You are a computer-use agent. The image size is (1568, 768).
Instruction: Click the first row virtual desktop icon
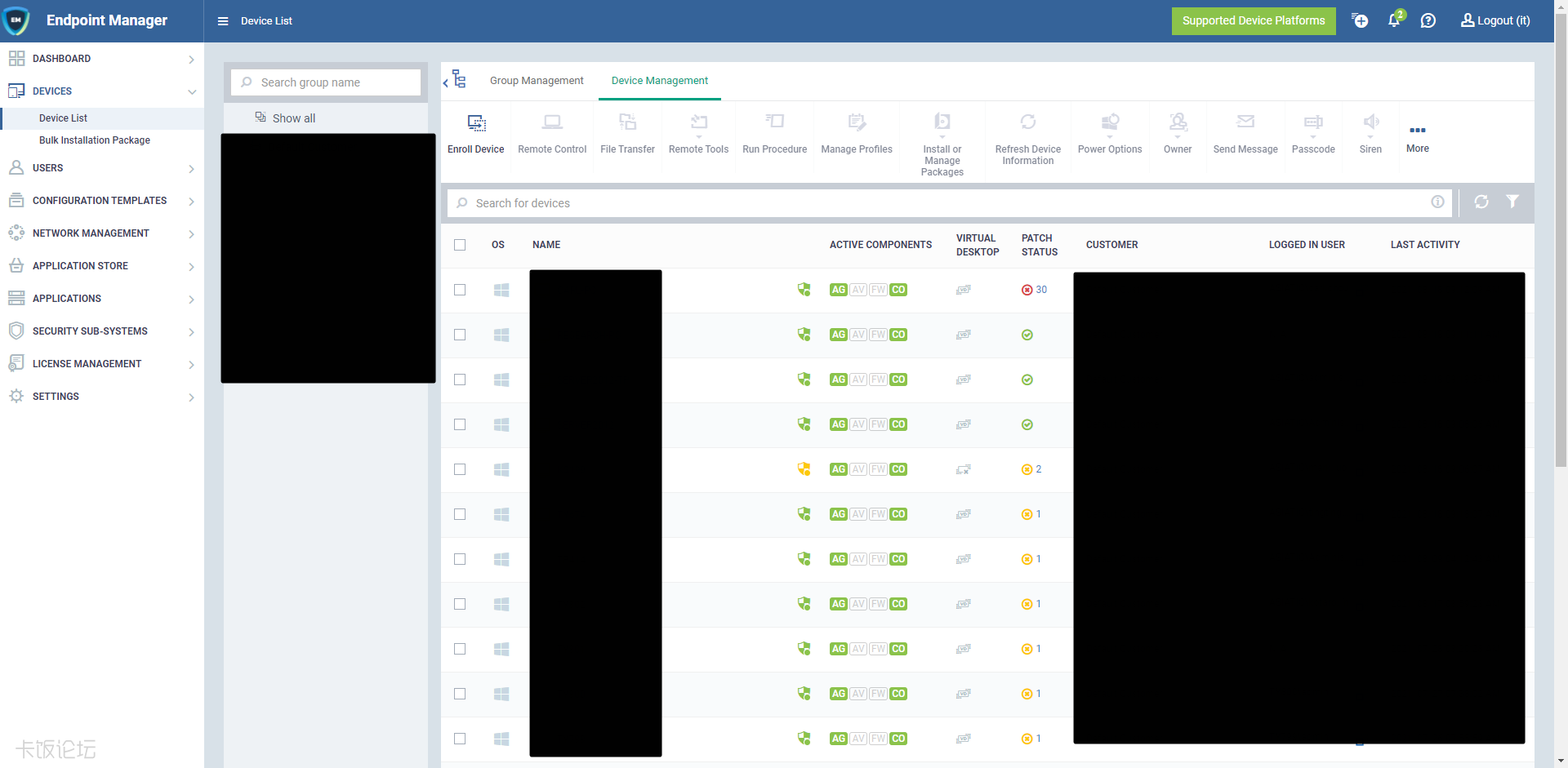pyautogui.click(x=964, y=290)
